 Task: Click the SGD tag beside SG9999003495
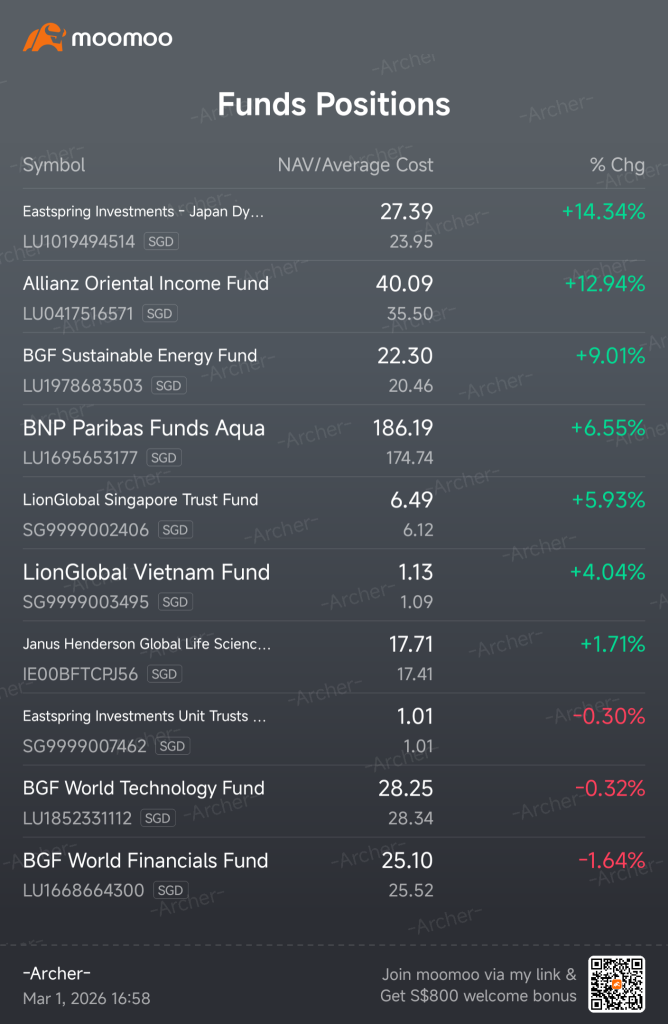click(175, 602)
